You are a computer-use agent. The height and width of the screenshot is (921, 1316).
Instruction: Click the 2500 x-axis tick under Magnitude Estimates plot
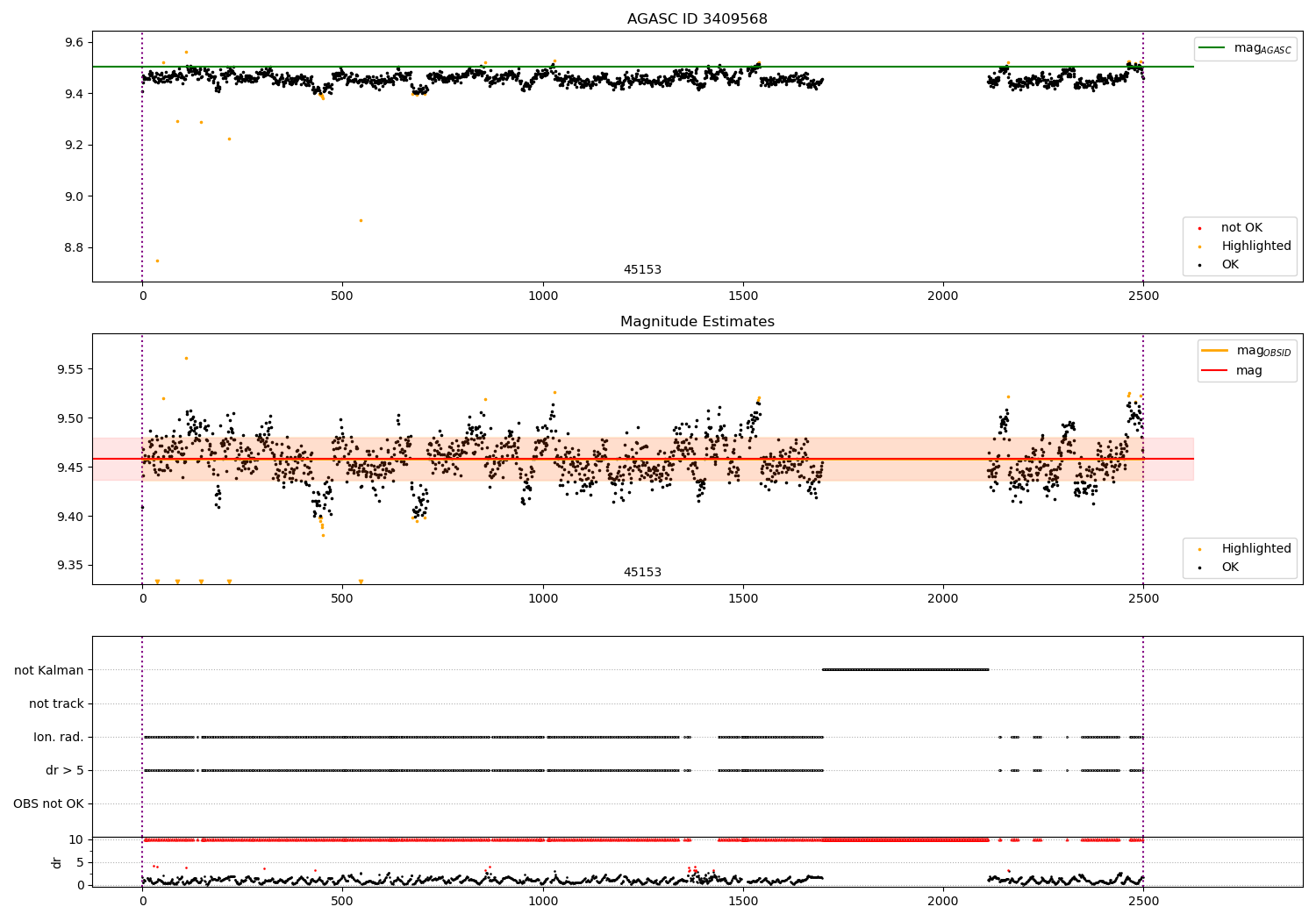[x=1143, y=599]
